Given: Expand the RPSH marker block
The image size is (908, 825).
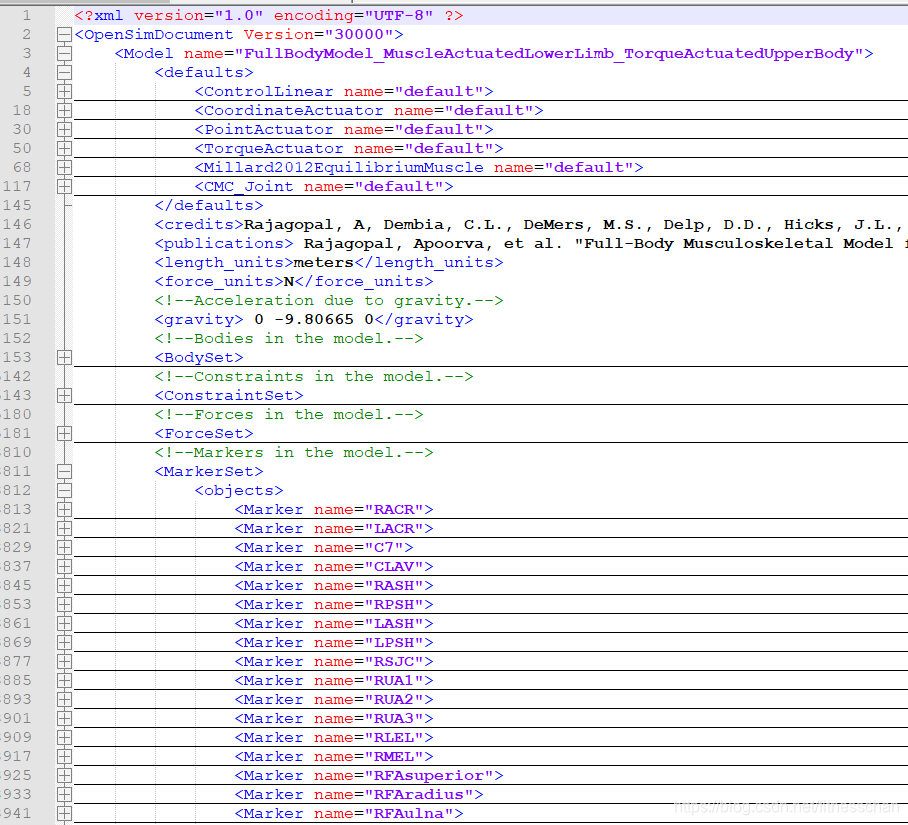Looking at the screenshot, I should tap(64, 604).
